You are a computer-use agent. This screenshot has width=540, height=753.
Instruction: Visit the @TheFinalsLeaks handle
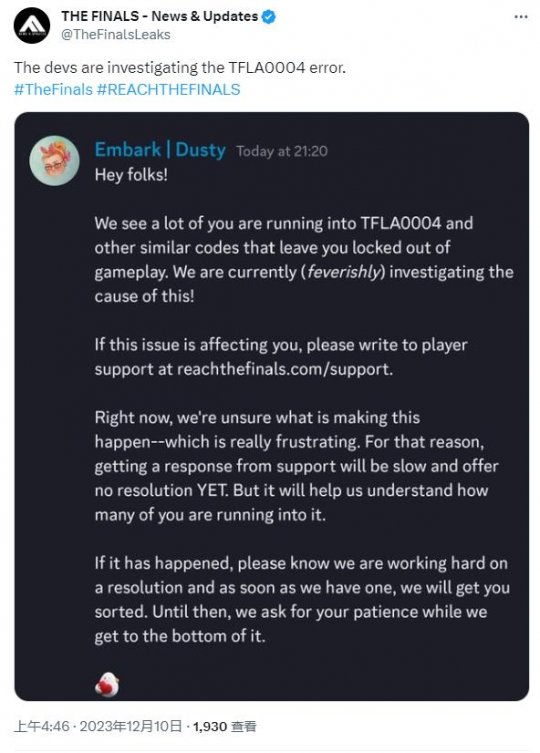tap(116, 35)
